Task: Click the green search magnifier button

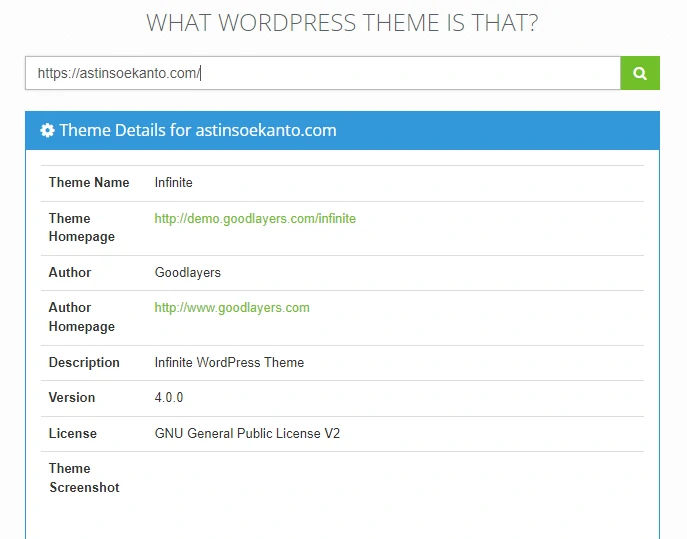Action: [640, 73]
